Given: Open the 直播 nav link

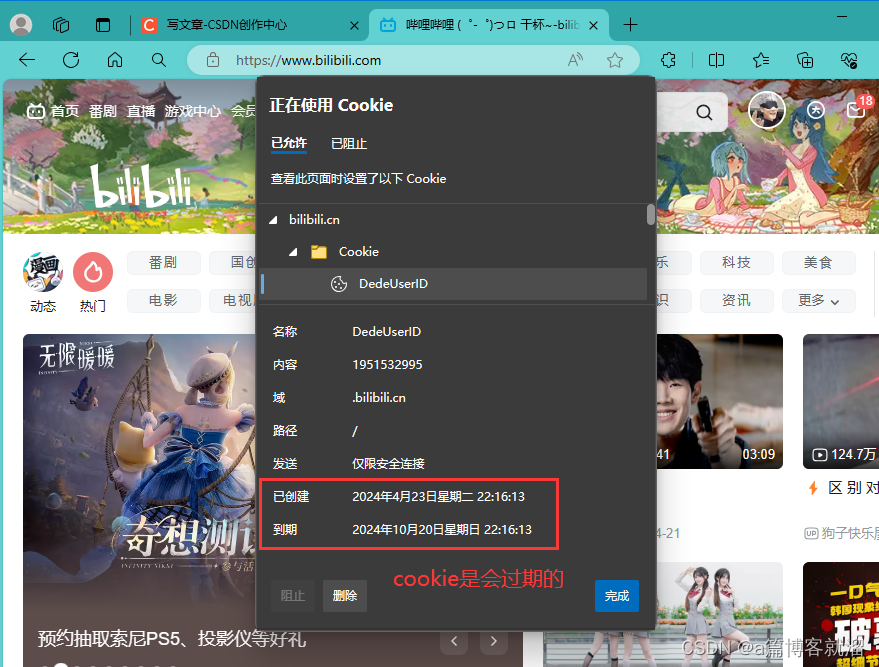Looking at the screenshot, I should click(141, 111).
